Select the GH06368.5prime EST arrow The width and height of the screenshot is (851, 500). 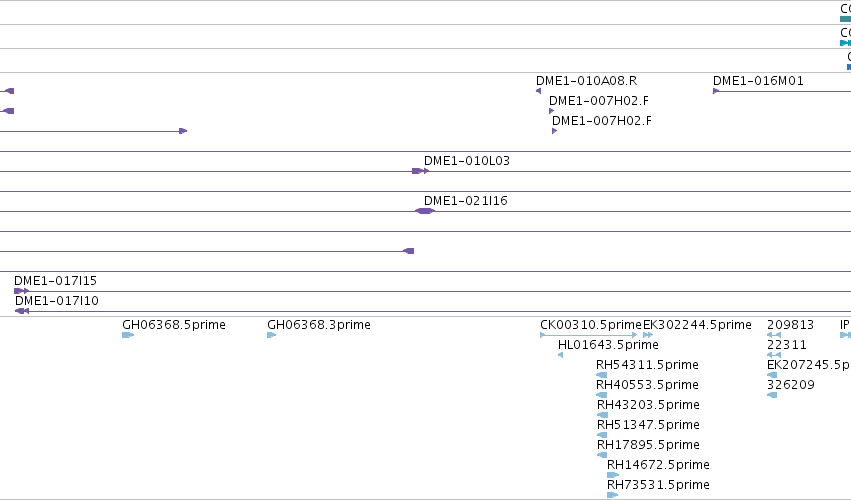tap(128, 335)
